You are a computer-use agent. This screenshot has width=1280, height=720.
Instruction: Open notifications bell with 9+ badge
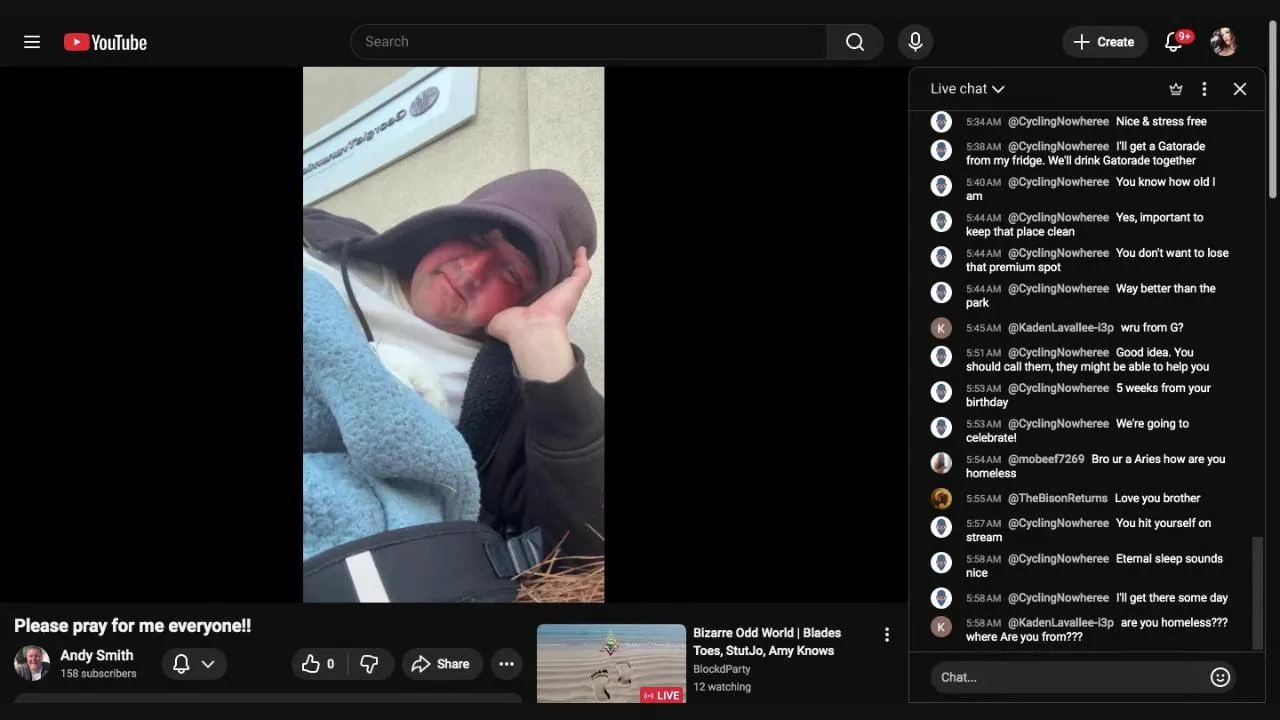[x=1175, y=42]
